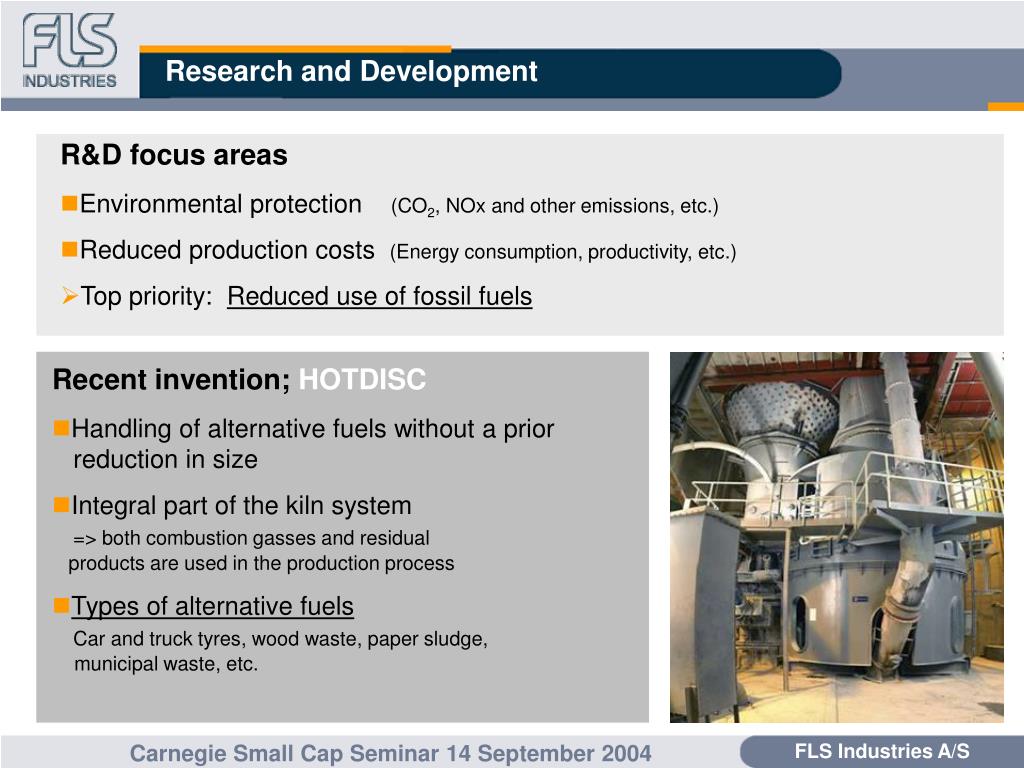Click Handling of alternative fuels line
Viewport: 1024px width, 768px height.
tap(313, 429)
